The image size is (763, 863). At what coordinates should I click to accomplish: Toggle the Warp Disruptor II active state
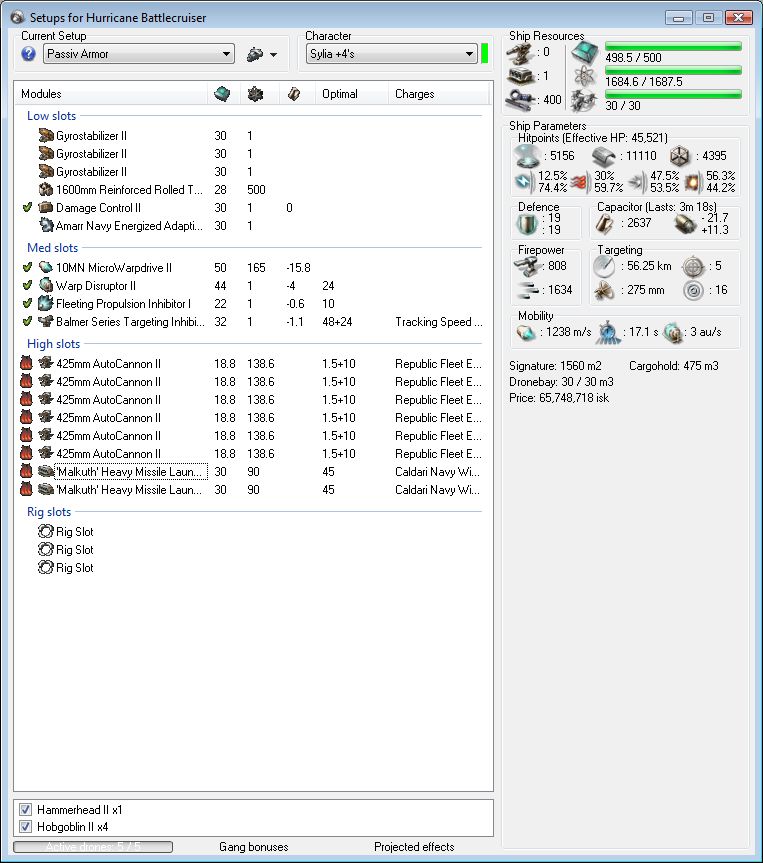point(27,286)
